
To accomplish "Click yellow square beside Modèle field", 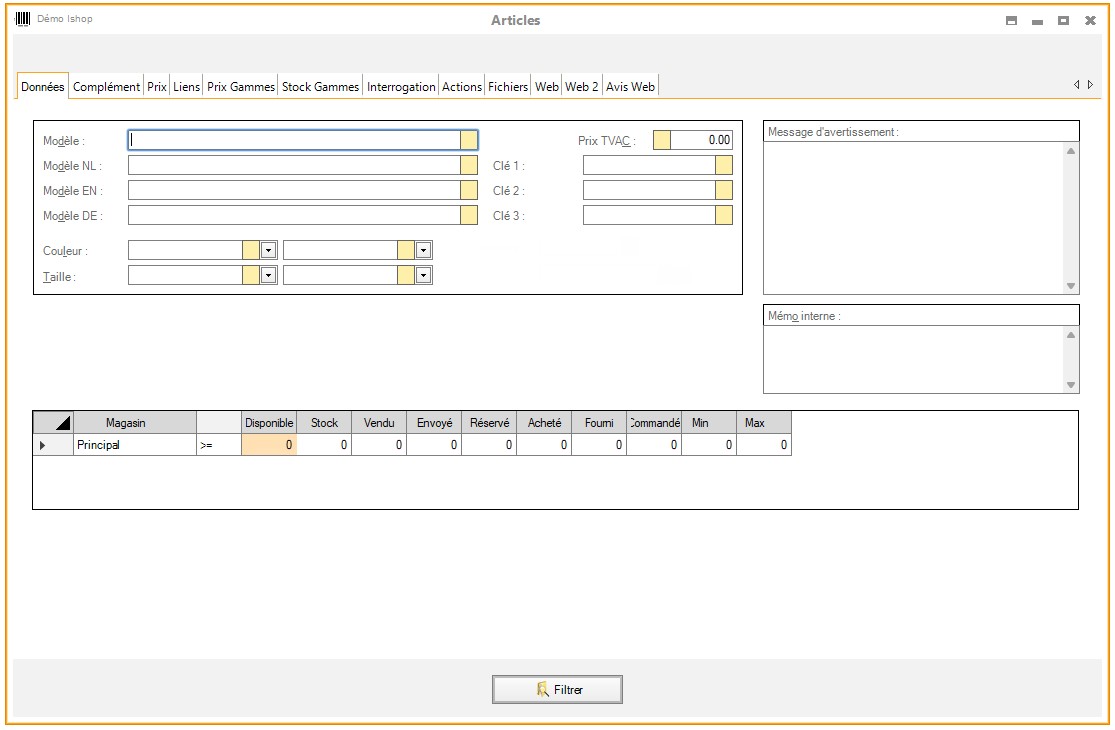I will (x=469, y=140).
